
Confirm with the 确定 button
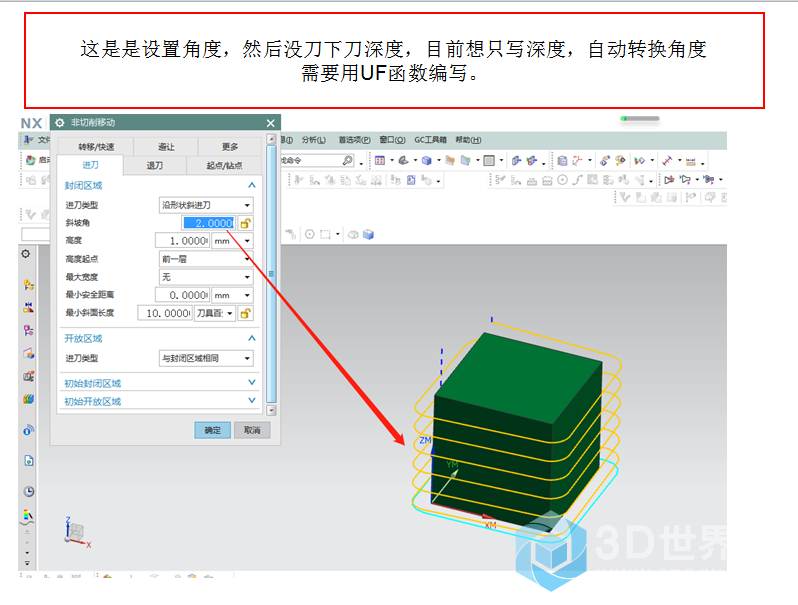pos(212,430)
